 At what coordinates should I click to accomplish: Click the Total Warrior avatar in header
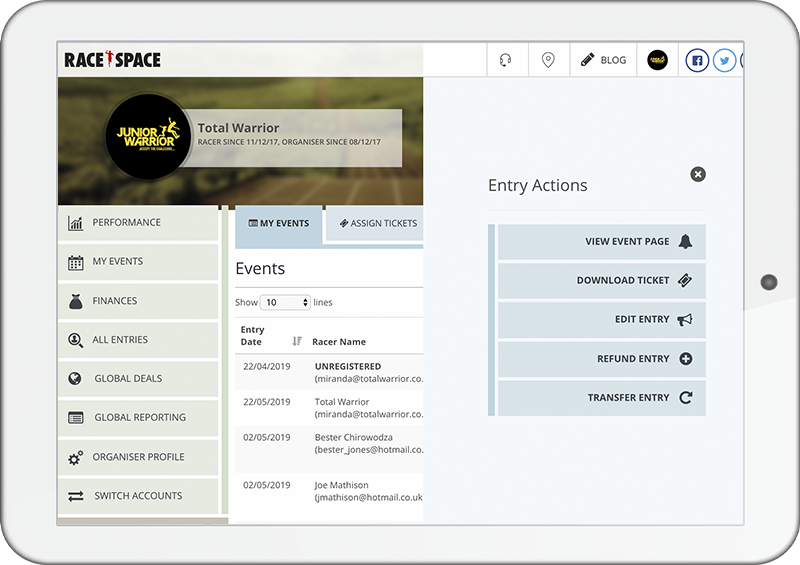[657, 60]
